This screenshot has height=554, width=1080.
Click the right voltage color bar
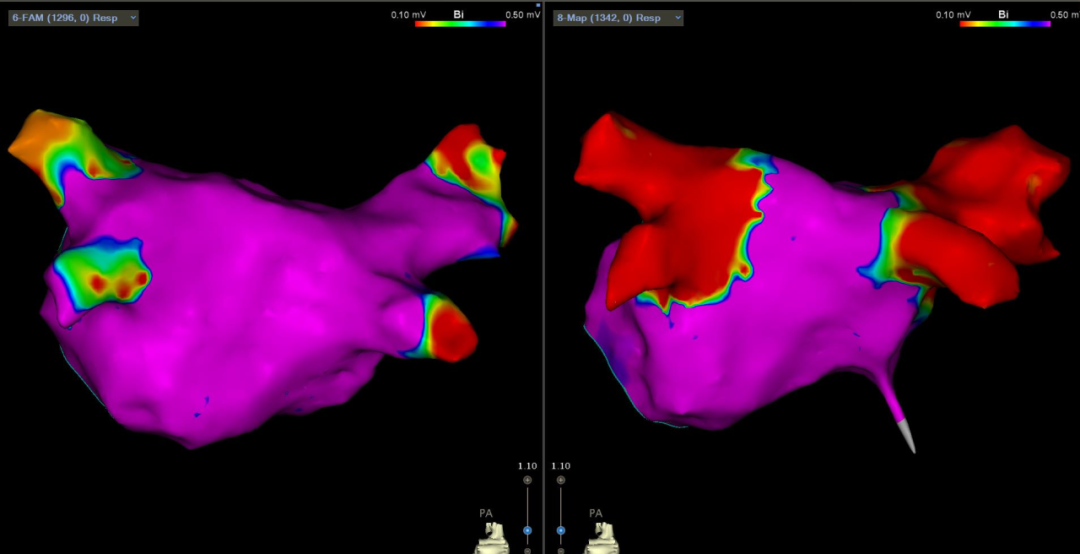pyautogui.click(x=1004, y=23)
